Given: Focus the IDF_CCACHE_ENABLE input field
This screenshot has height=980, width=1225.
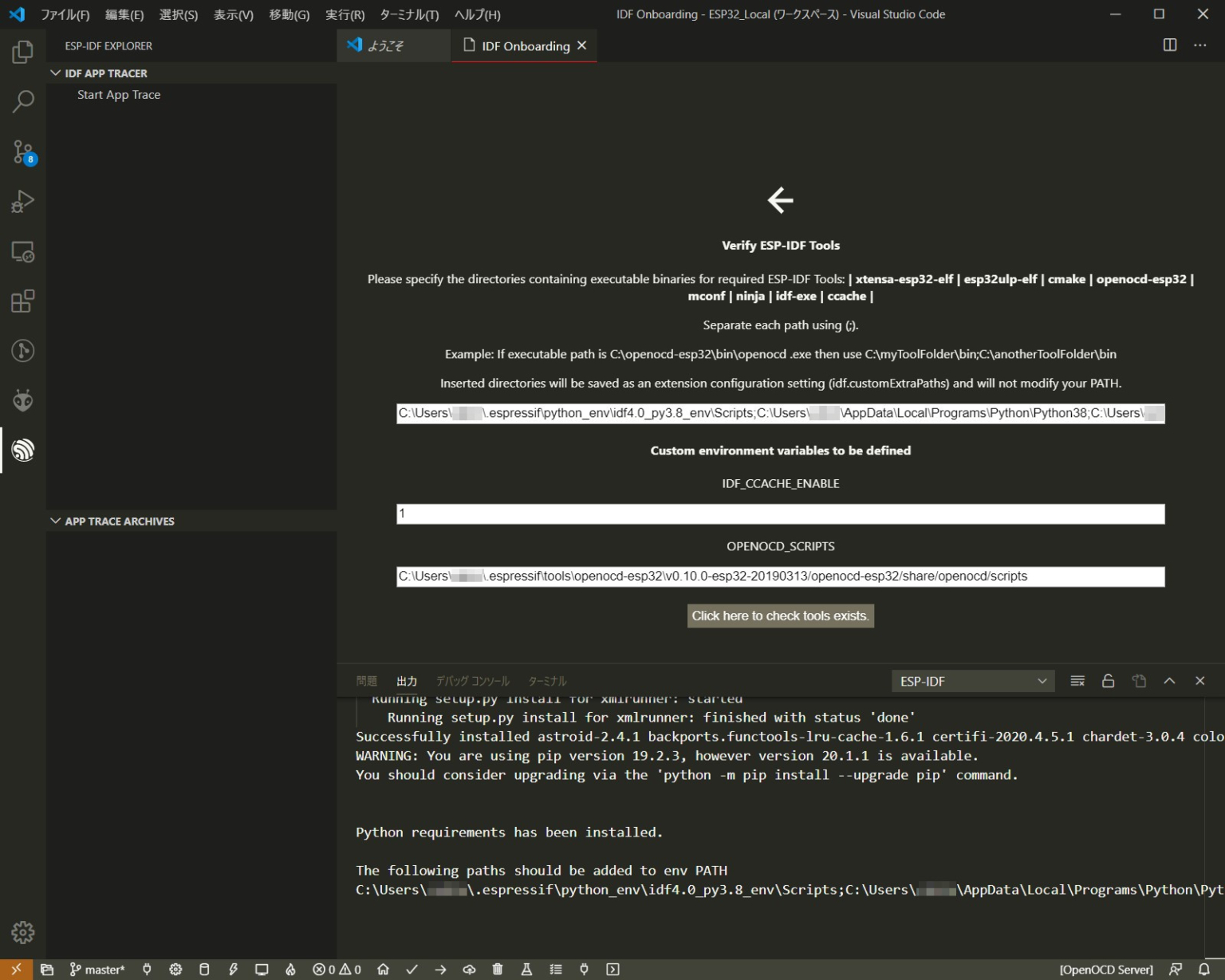Looking at the screenshot, I should [780, 514].
